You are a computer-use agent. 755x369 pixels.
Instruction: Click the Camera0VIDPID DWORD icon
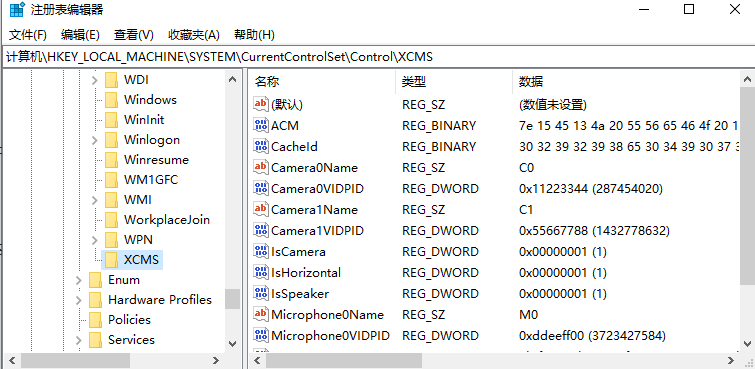(260, 188)
